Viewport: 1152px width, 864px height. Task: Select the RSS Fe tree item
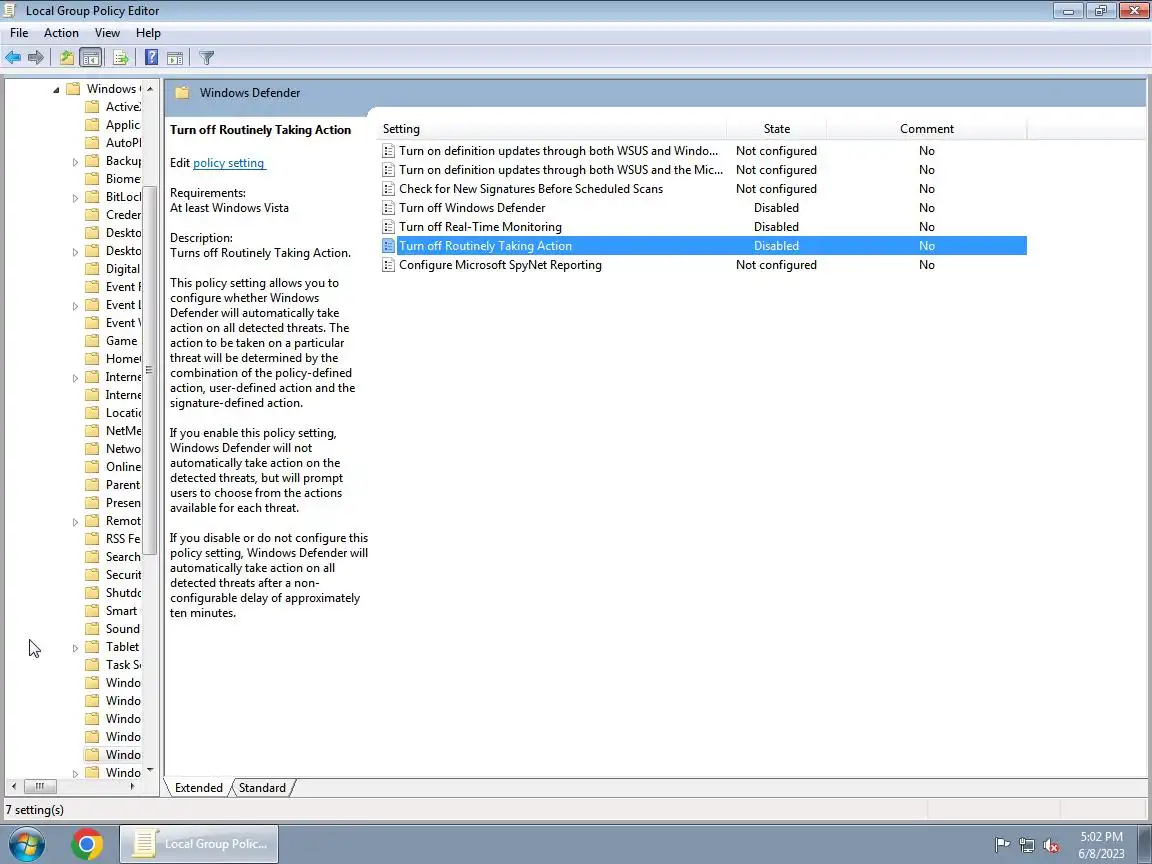point(123,539)
